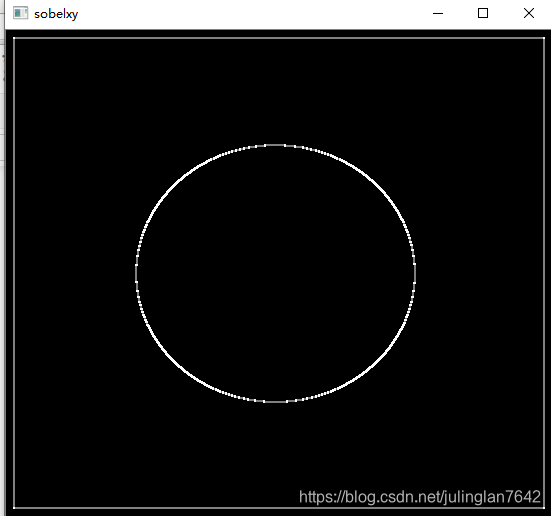This screenshot has height=516, width=551.
Task: Click the sobelxy window app icon
Action: coord(20,13)
